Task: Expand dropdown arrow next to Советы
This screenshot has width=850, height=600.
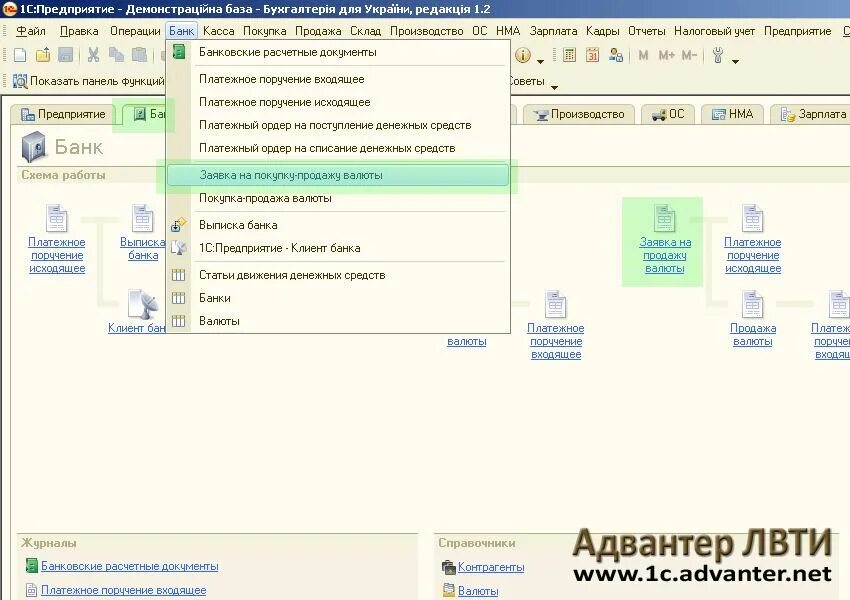Action: 554,87
